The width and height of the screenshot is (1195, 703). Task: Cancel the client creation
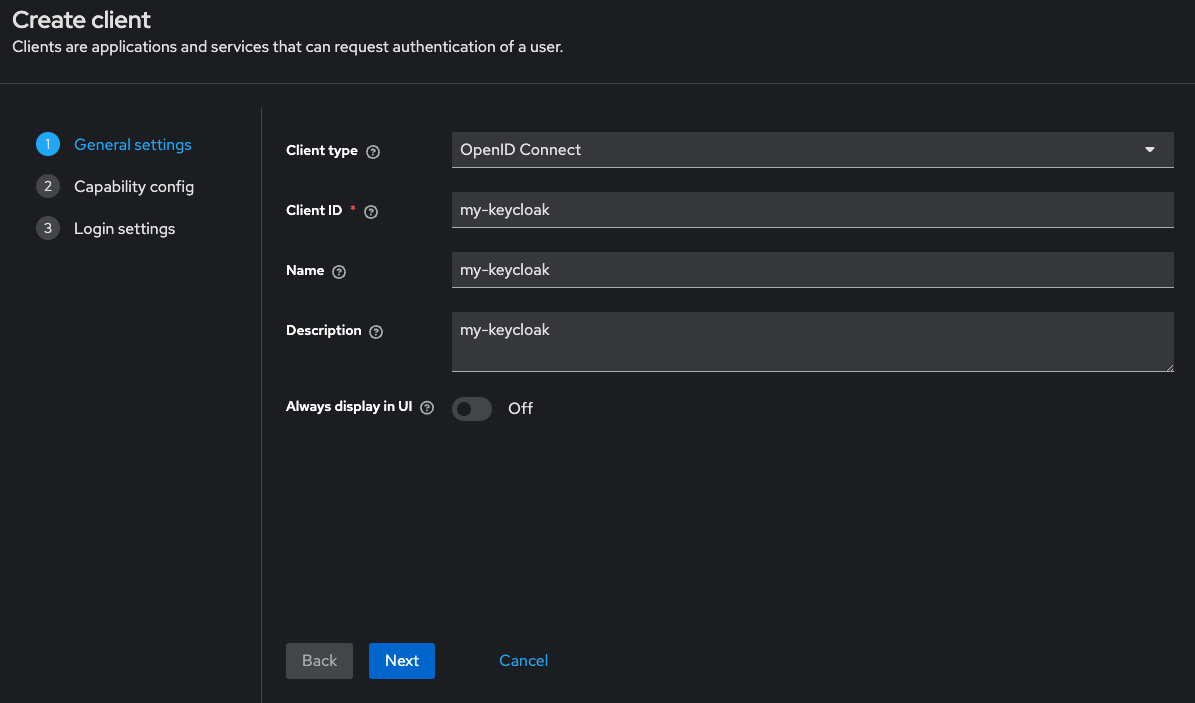click(x=524, y=661)
